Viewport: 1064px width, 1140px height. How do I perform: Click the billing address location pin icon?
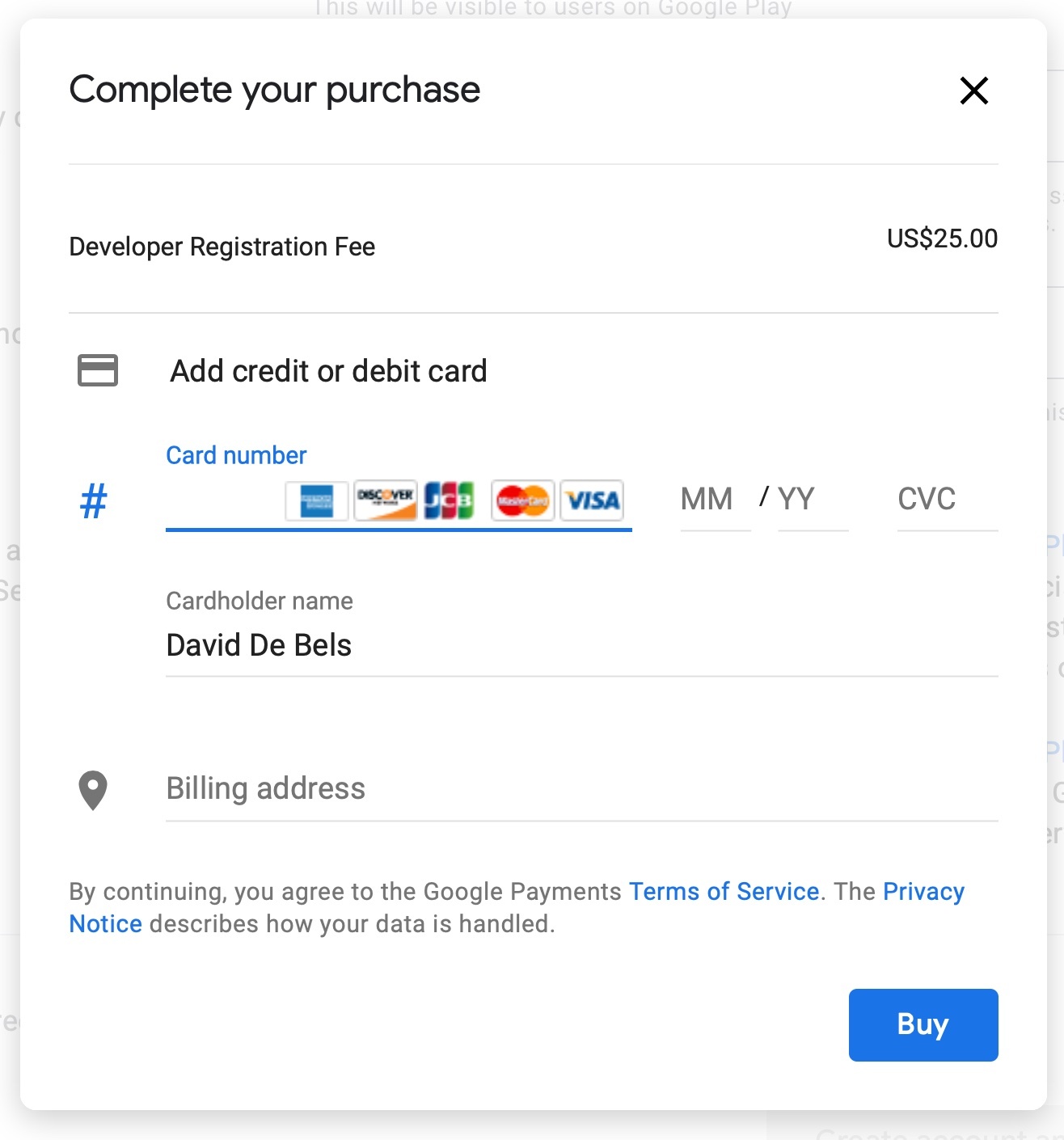tap(93, 789)
